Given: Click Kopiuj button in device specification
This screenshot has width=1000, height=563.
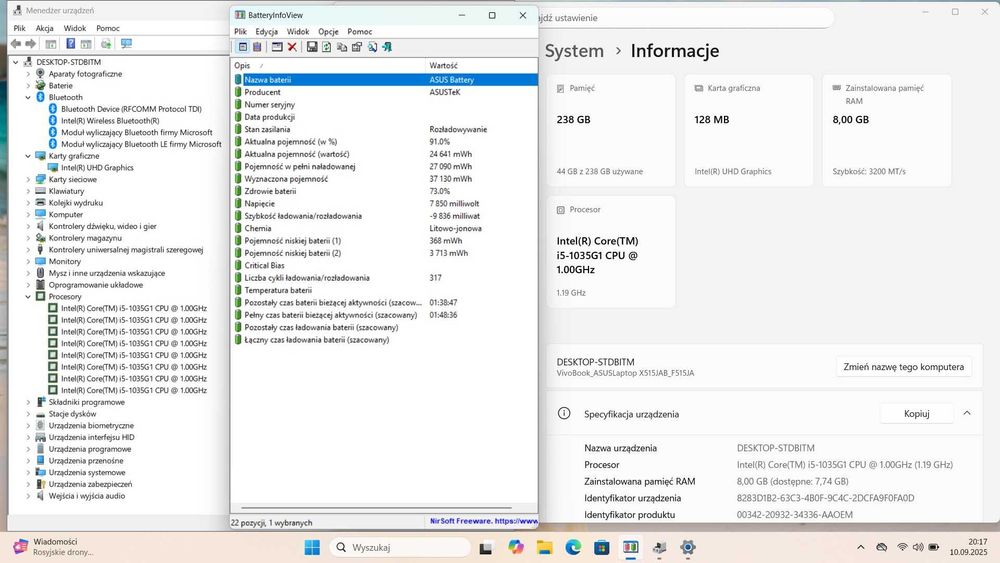Looking at the screenshot, I should [916, 414].
